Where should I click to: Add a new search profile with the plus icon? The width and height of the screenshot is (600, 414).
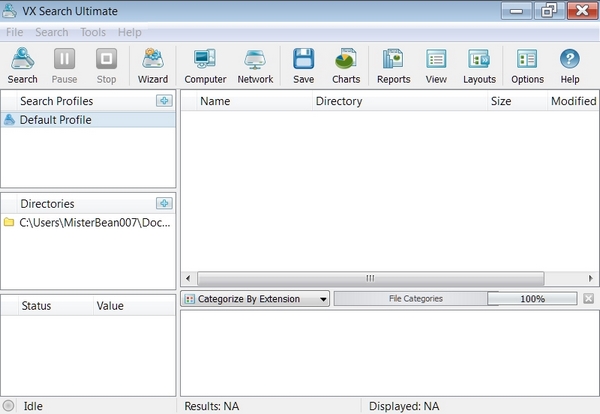(164, 101)
